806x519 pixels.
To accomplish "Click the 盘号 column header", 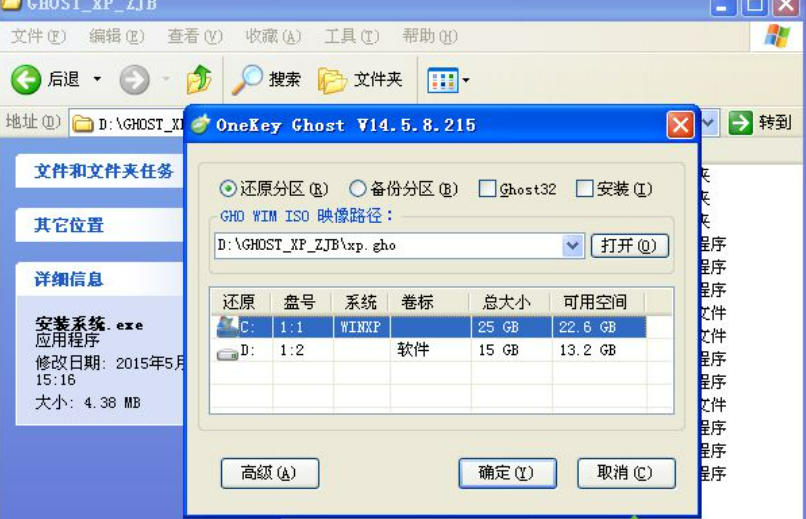I will (x=301, y=302).
